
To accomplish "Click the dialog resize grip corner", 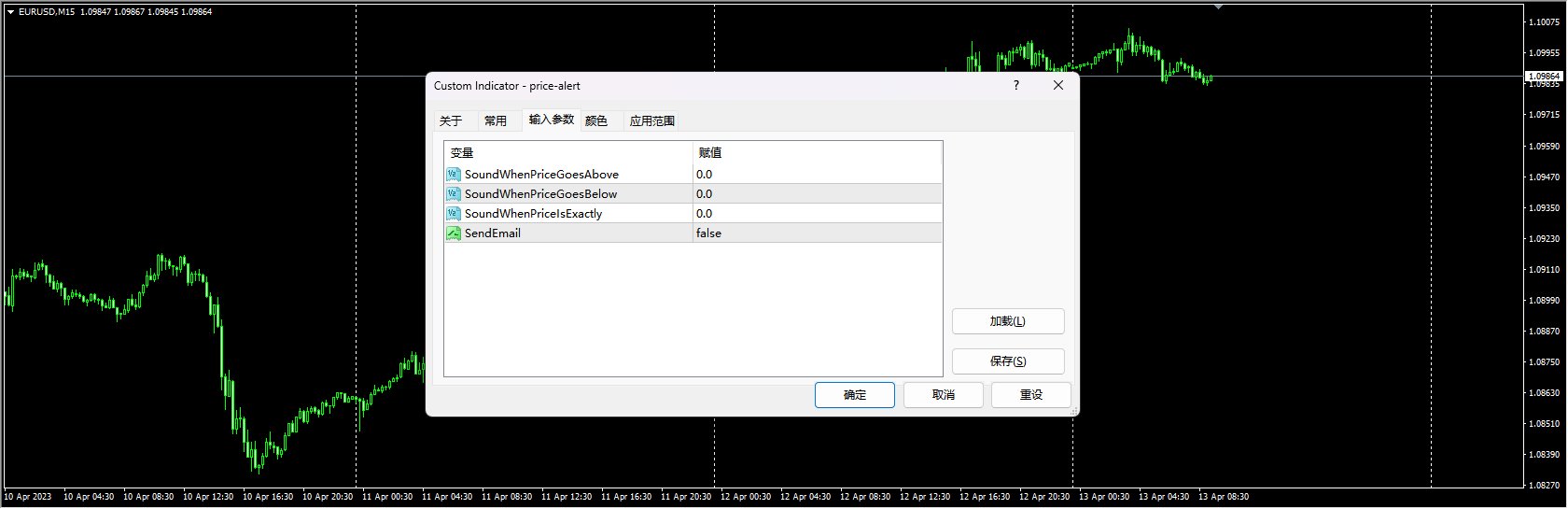I will (x=1074, y=411).
